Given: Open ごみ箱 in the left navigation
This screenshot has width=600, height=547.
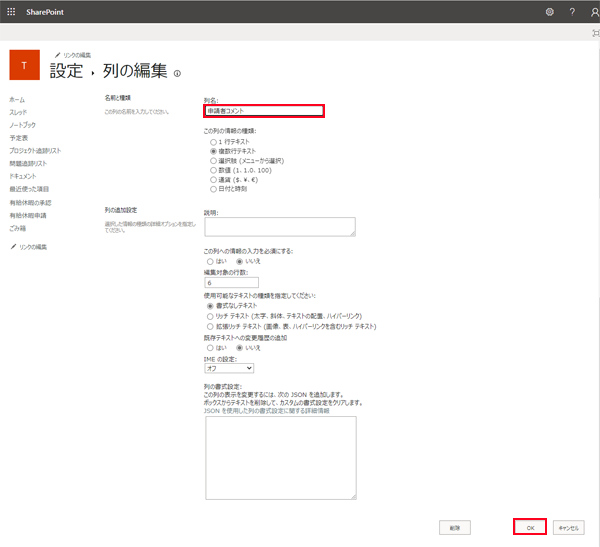Looking at the screenshot, I should pos(18,229).
